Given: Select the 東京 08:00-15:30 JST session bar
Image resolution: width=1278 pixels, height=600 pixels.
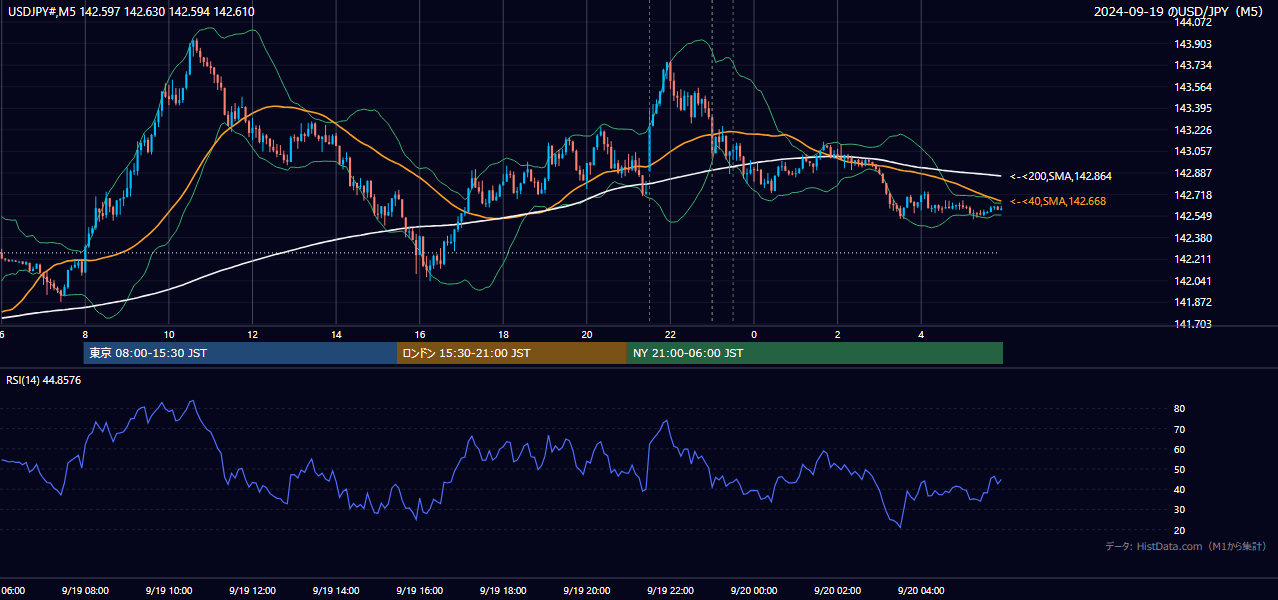Looking at the screenshot, I should point(240,353).
